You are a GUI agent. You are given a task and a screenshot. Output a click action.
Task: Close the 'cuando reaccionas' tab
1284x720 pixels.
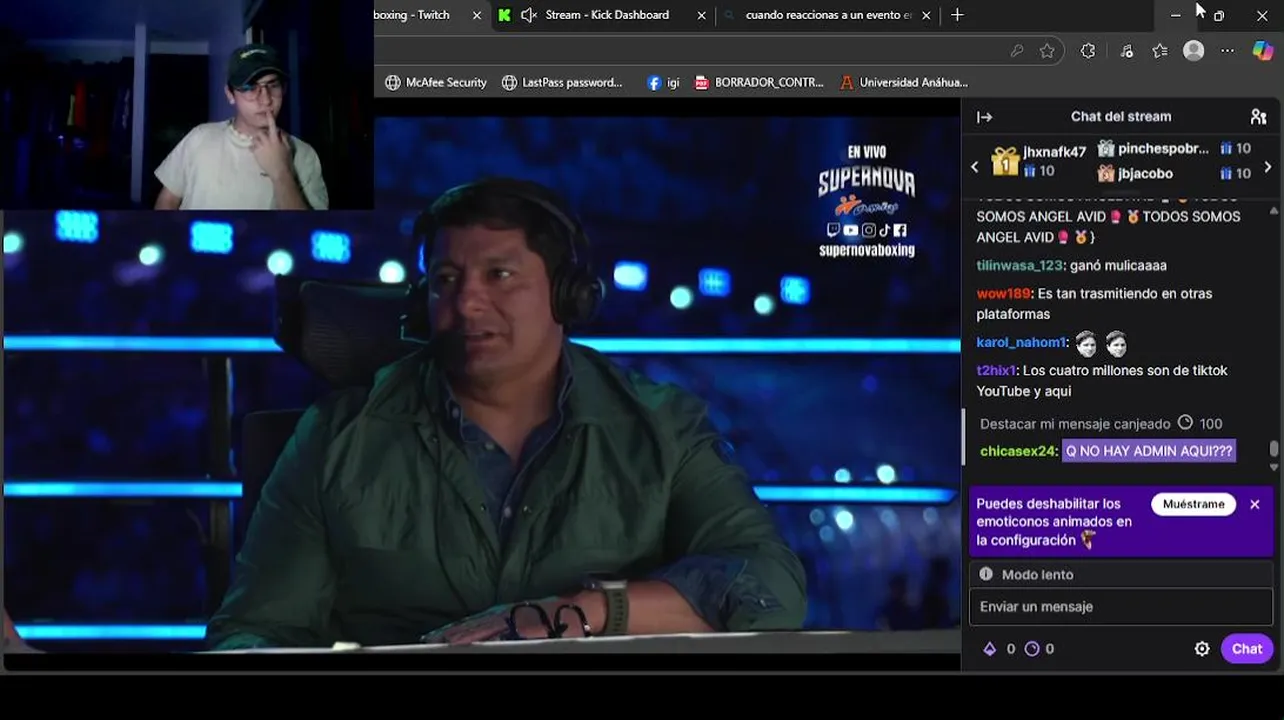926,15
